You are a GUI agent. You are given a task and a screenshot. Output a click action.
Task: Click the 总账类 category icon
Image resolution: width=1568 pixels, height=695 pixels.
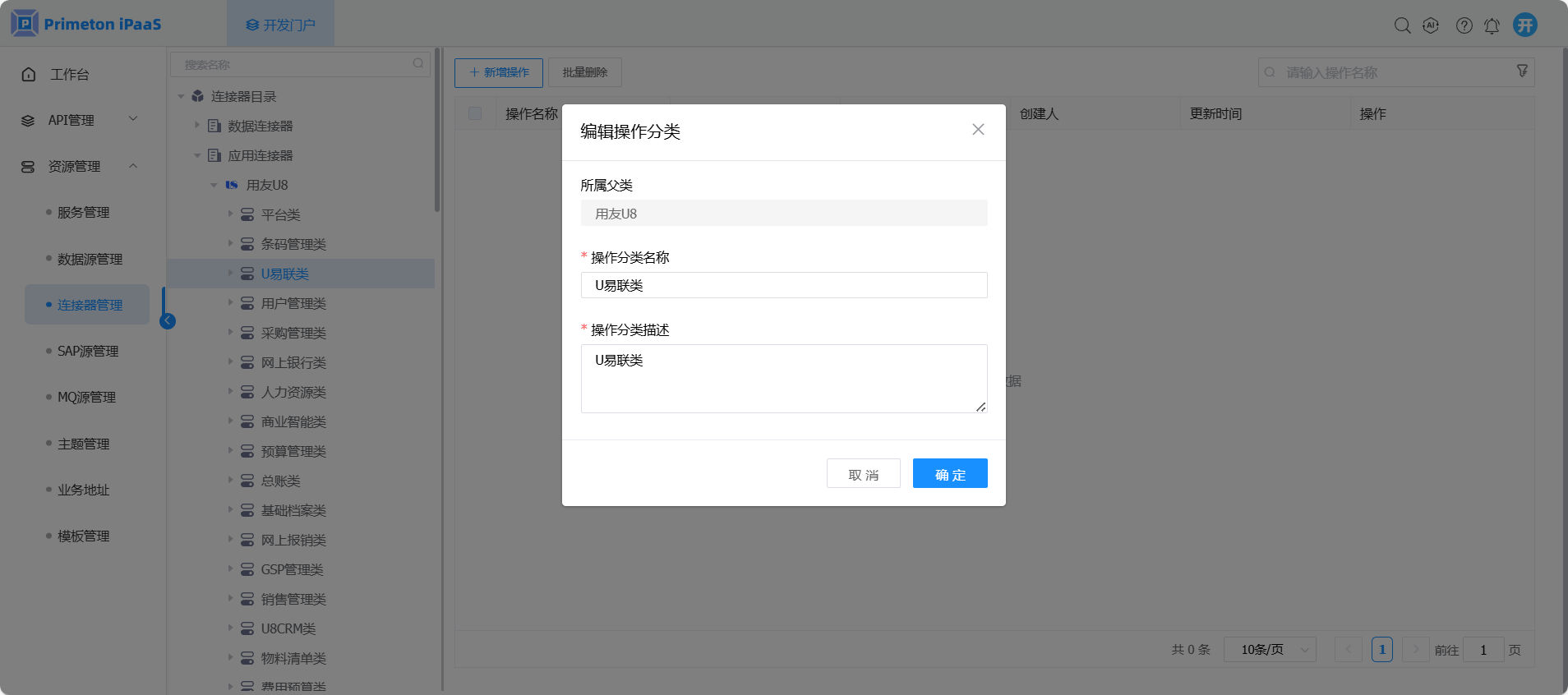[247, 481]
